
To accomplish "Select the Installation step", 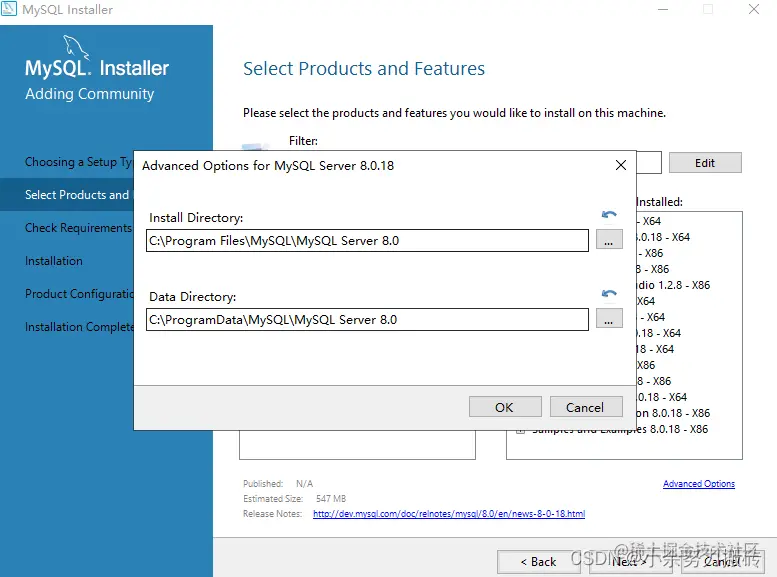I will [54, 261].
